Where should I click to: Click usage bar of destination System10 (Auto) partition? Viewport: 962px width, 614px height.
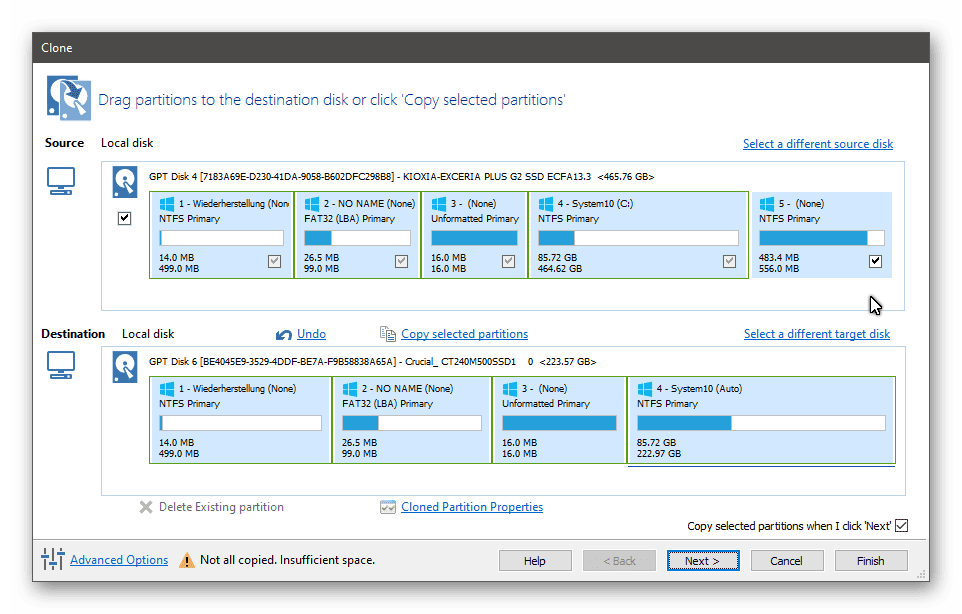coord(761,423)
